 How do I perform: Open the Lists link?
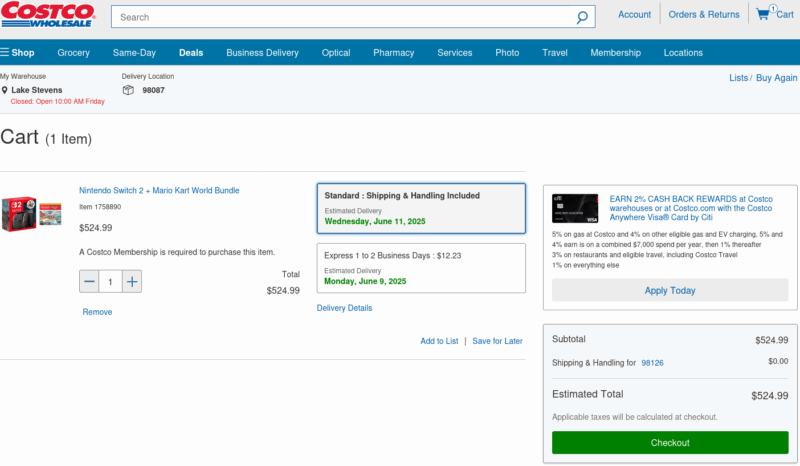[738, 78]
